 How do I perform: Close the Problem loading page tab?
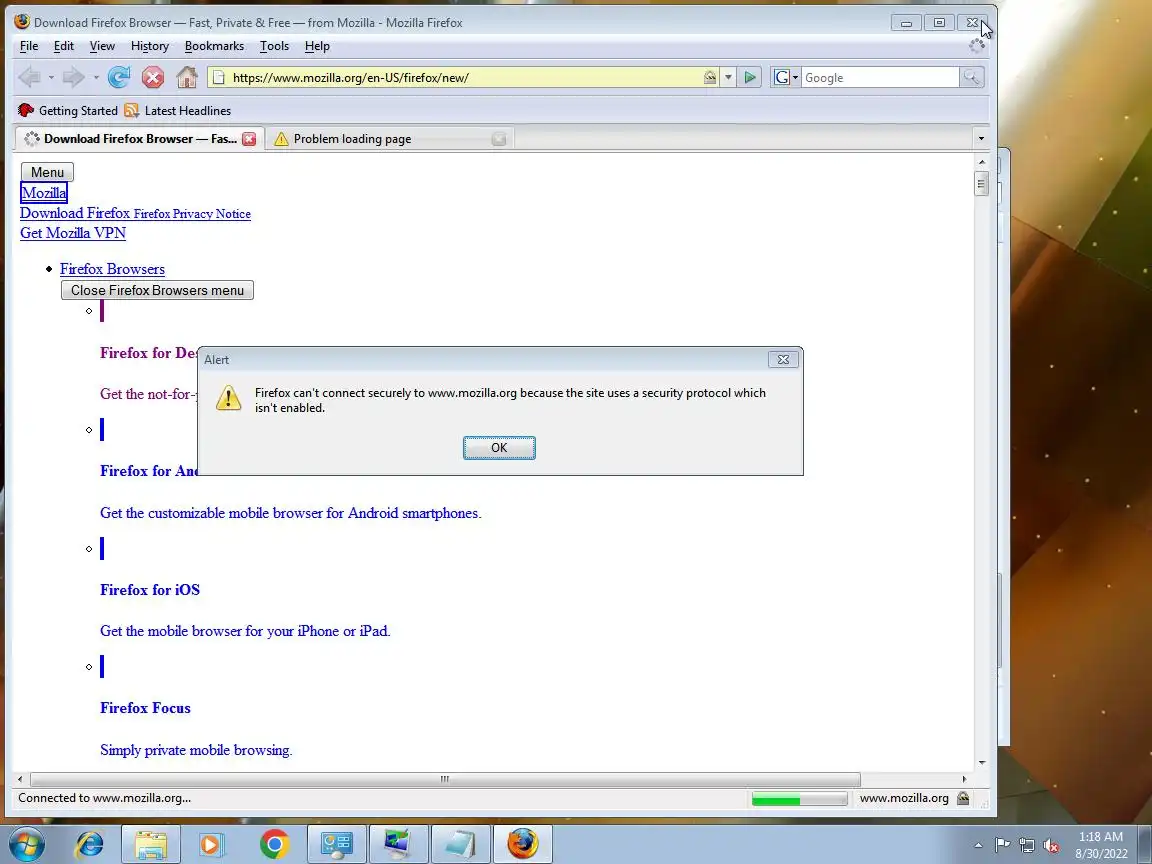499,139
